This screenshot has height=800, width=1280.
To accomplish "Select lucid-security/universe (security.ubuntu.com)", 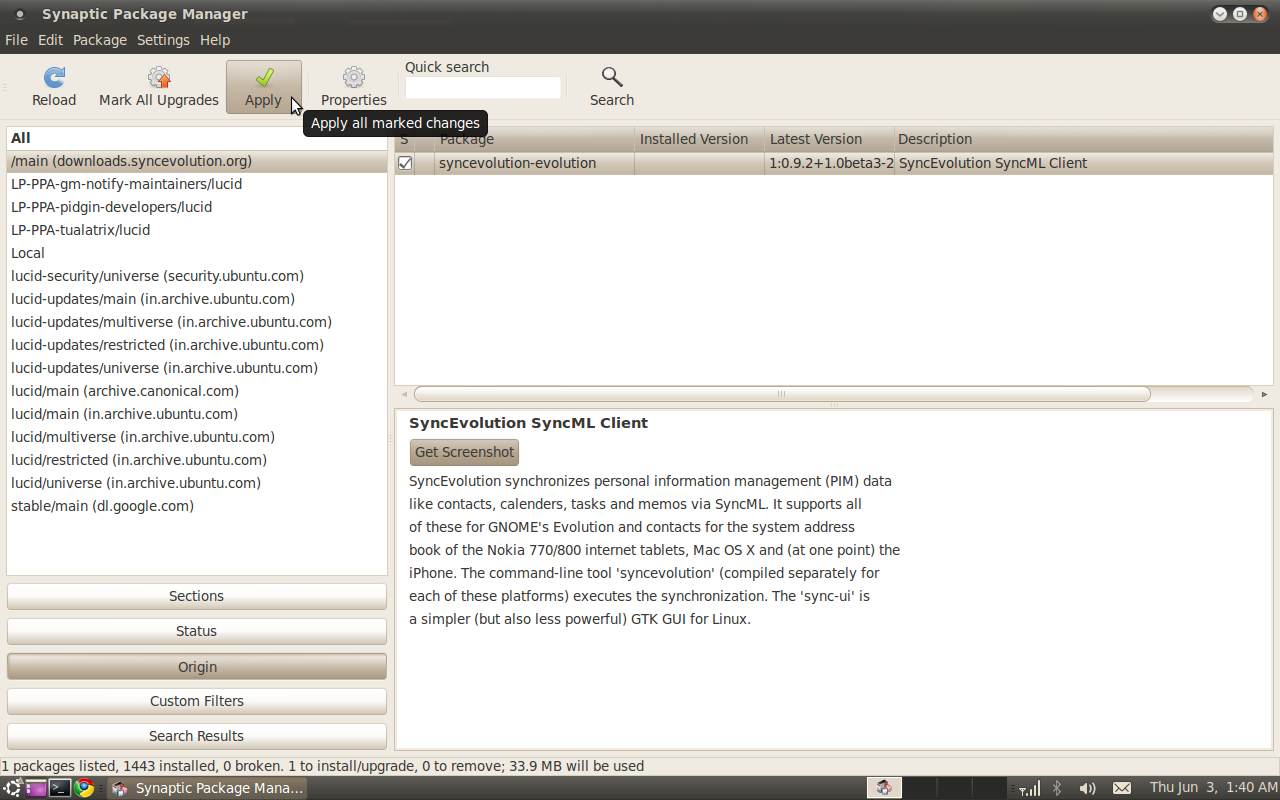I will pos(197,276).
